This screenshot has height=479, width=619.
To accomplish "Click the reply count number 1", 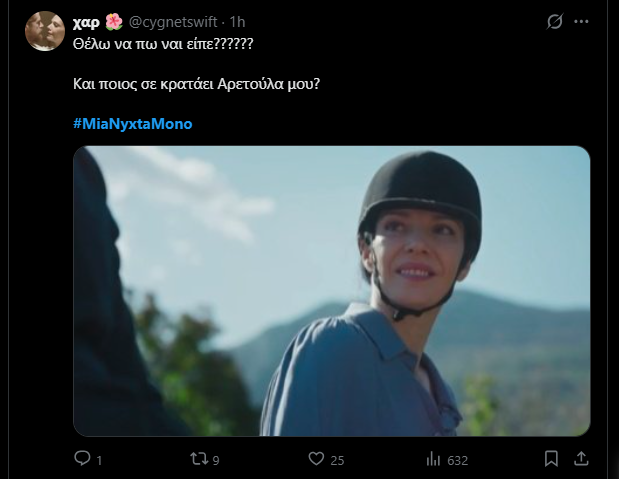I will pos(101,459).
